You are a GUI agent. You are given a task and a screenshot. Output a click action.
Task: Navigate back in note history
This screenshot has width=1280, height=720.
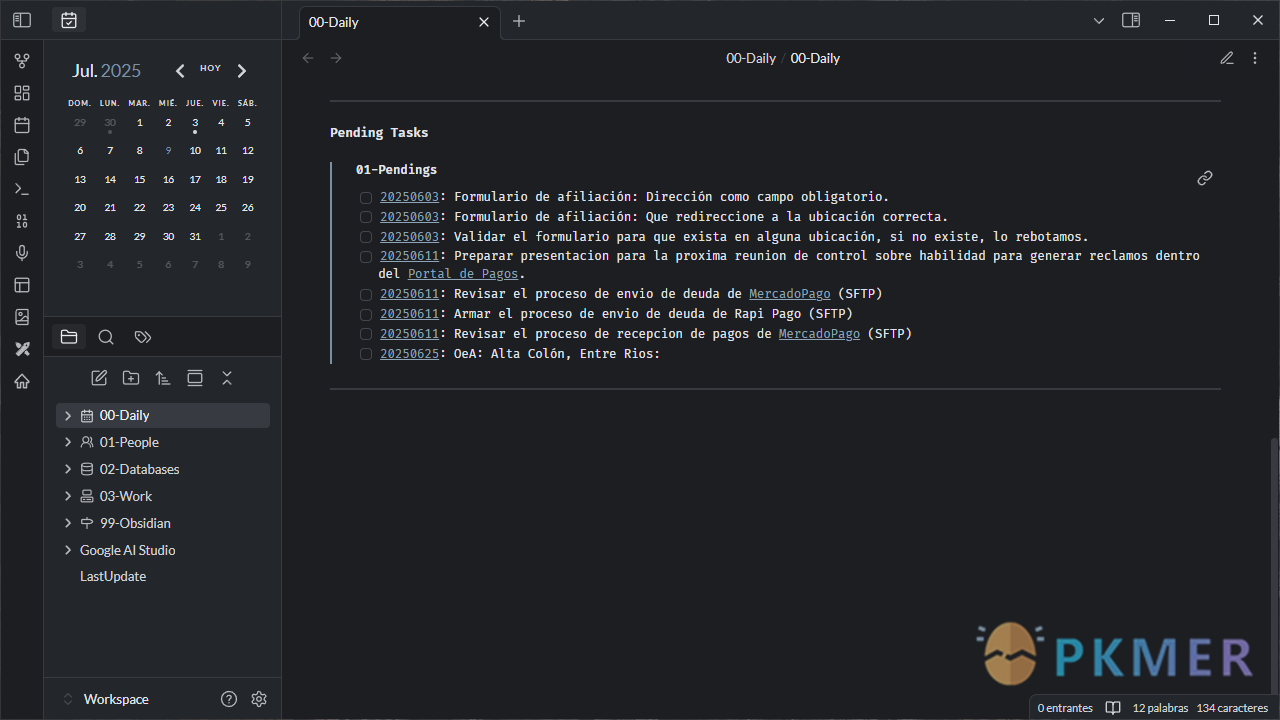pos(308,58)
